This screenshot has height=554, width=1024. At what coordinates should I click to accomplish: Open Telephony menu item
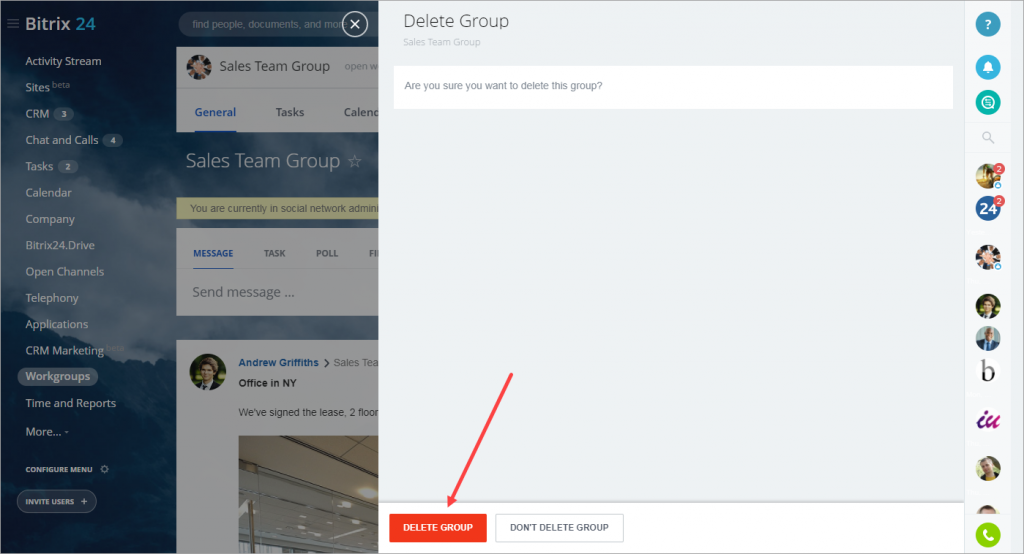[x=52, y=298]
